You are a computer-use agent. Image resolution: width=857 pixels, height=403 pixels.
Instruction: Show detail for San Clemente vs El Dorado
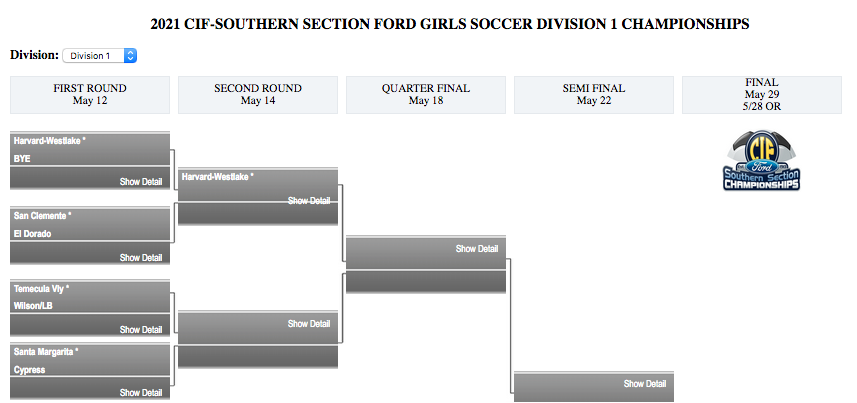coord(141,258)
